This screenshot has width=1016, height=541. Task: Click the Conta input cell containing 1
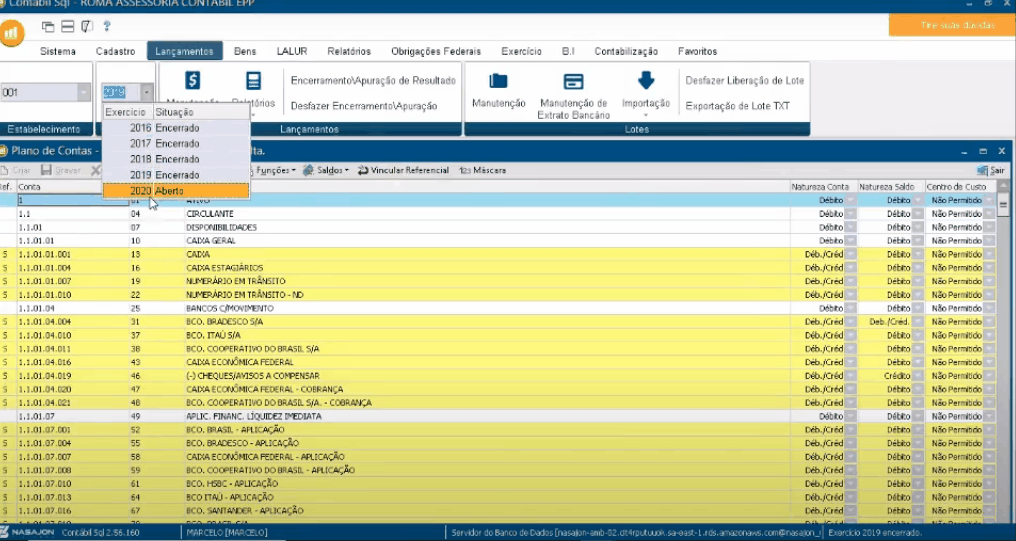(72, 200)
